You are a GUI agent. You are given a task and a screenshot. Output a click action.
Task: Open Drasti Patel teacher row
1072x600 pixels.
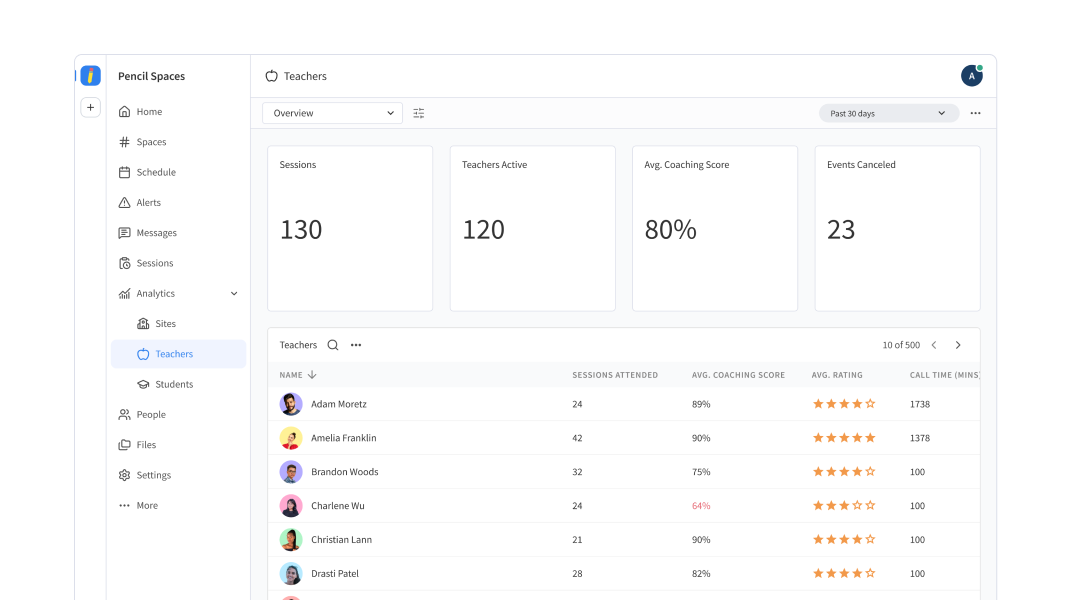coord(624,573)
